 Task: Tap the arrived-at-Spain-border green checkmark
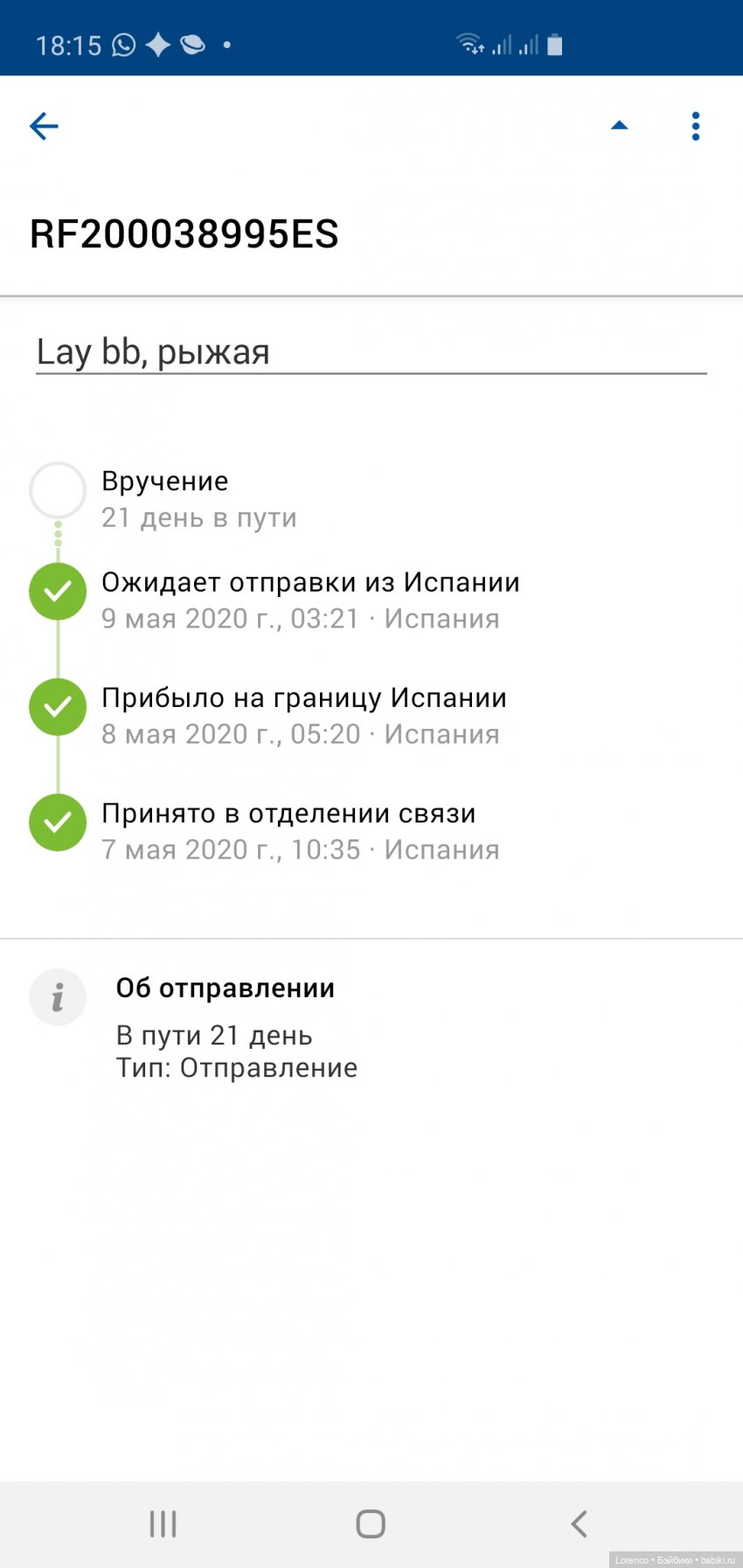pos(58,707)
